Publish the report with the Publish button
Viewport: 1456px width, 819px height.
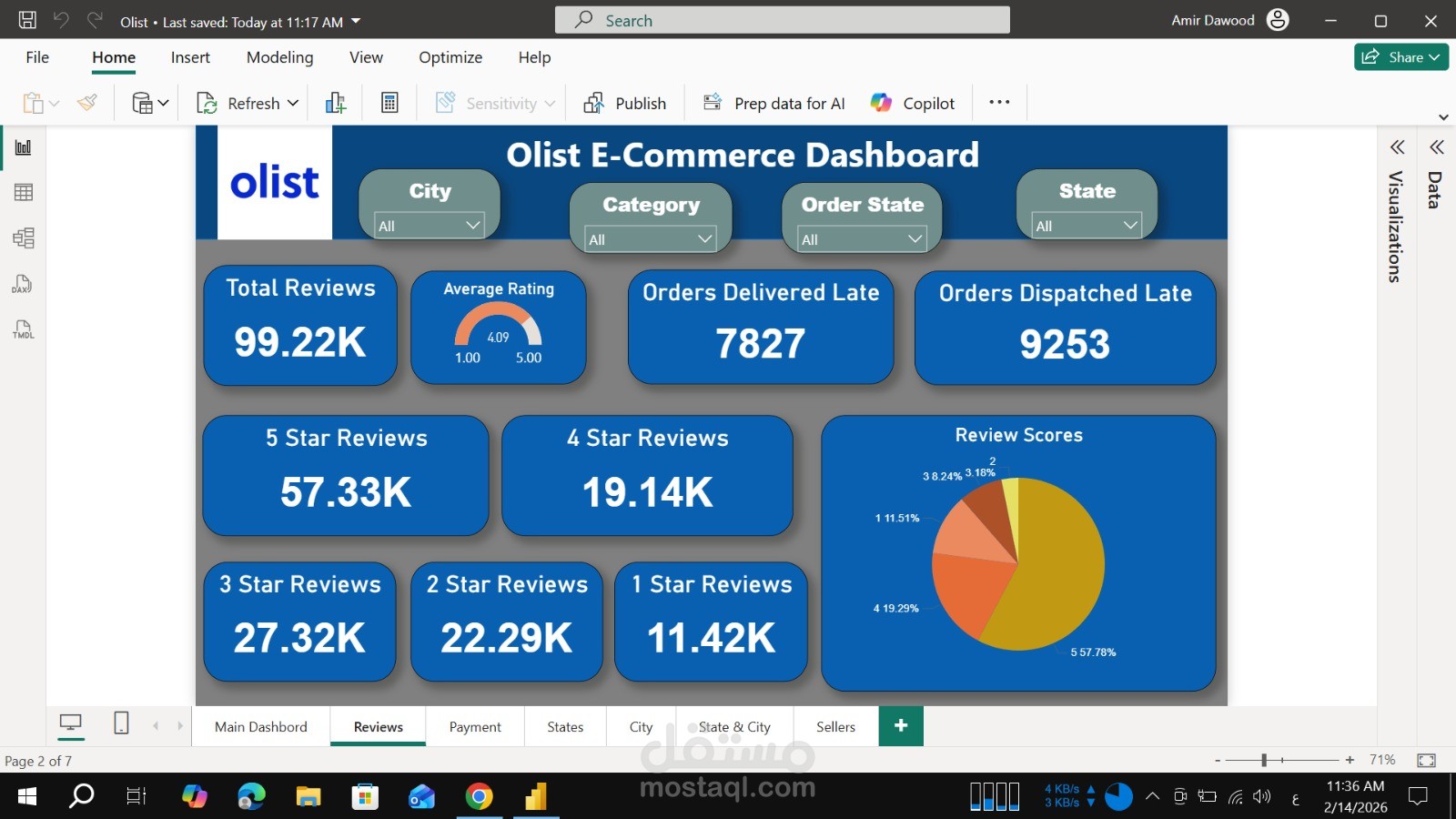625,102
